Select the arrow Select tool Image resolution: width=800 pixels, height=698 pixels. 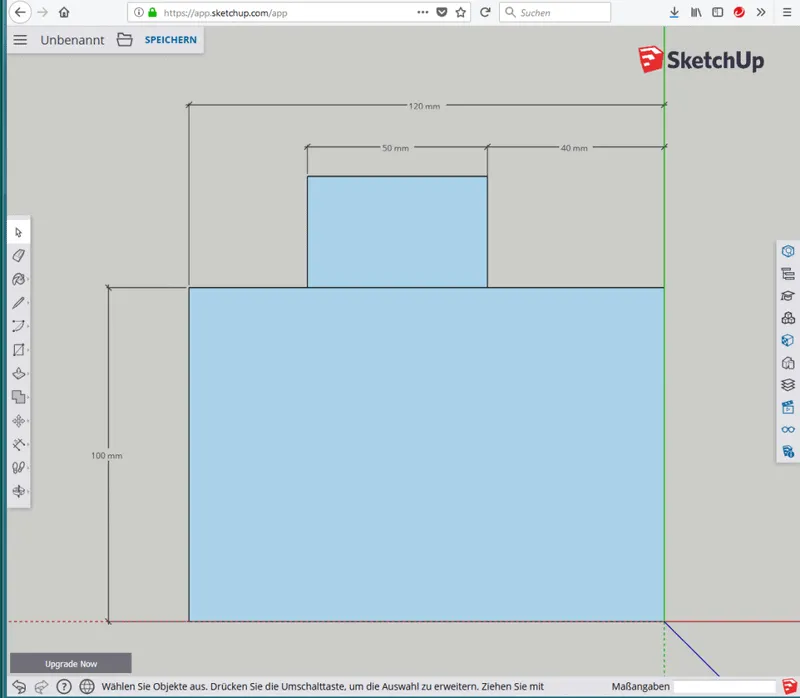tap(17, 231)
